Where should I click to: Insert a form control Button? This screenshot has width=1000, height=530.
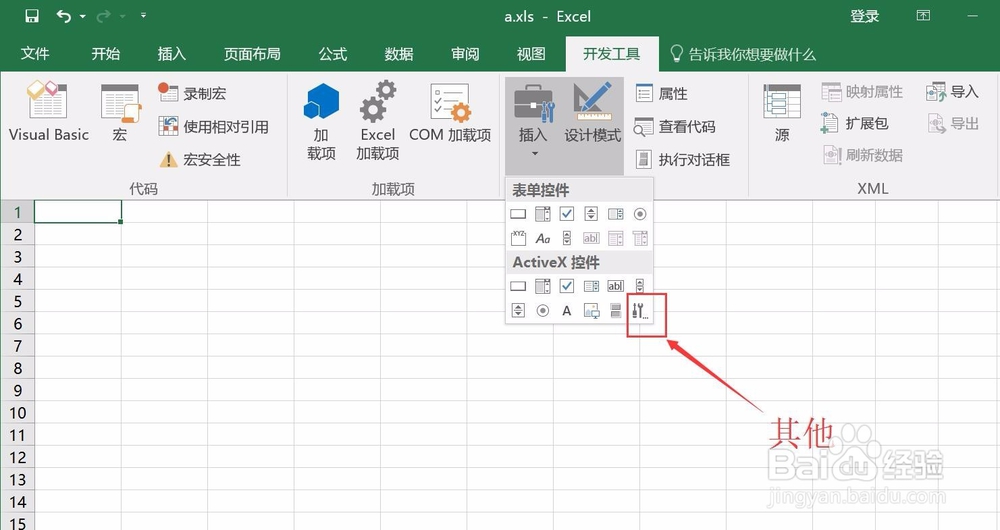518,214
